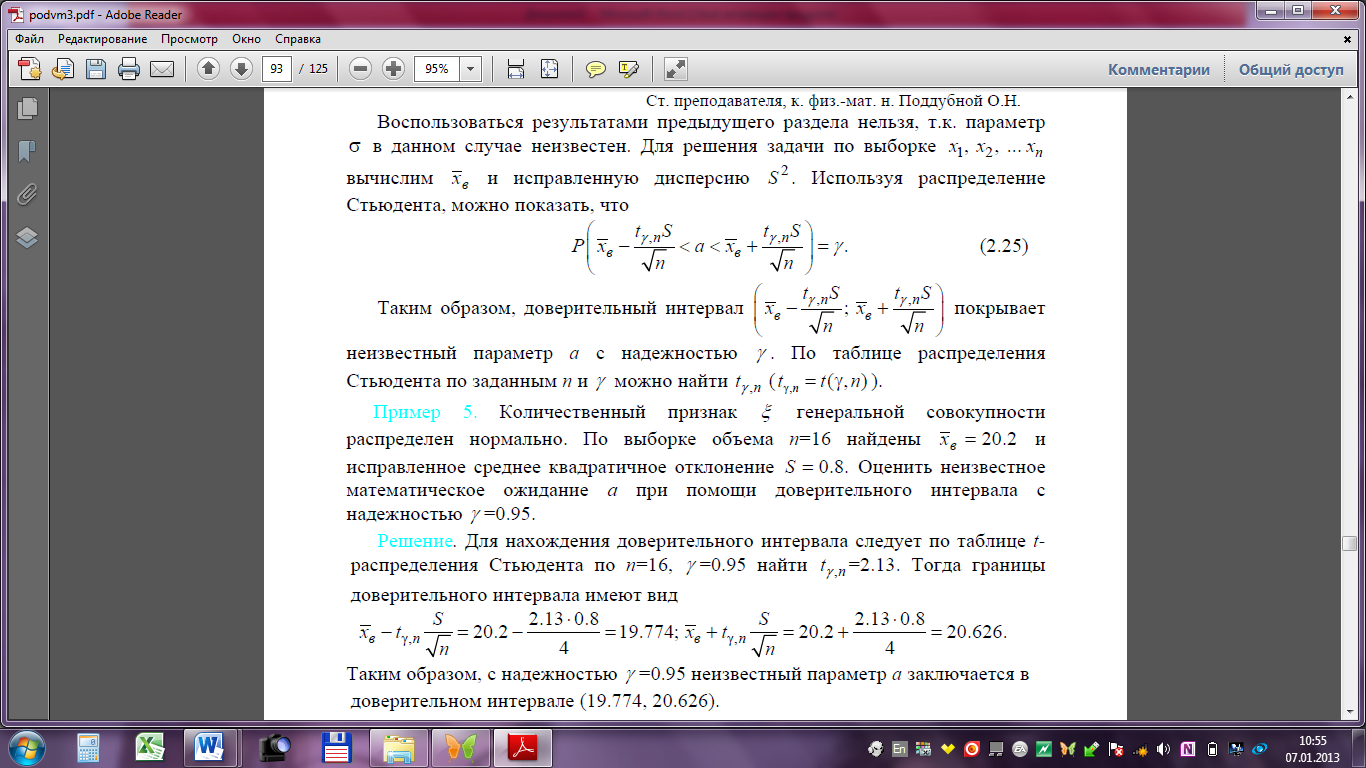Click the Adobe Reader taskbar button

pos(524,747)
